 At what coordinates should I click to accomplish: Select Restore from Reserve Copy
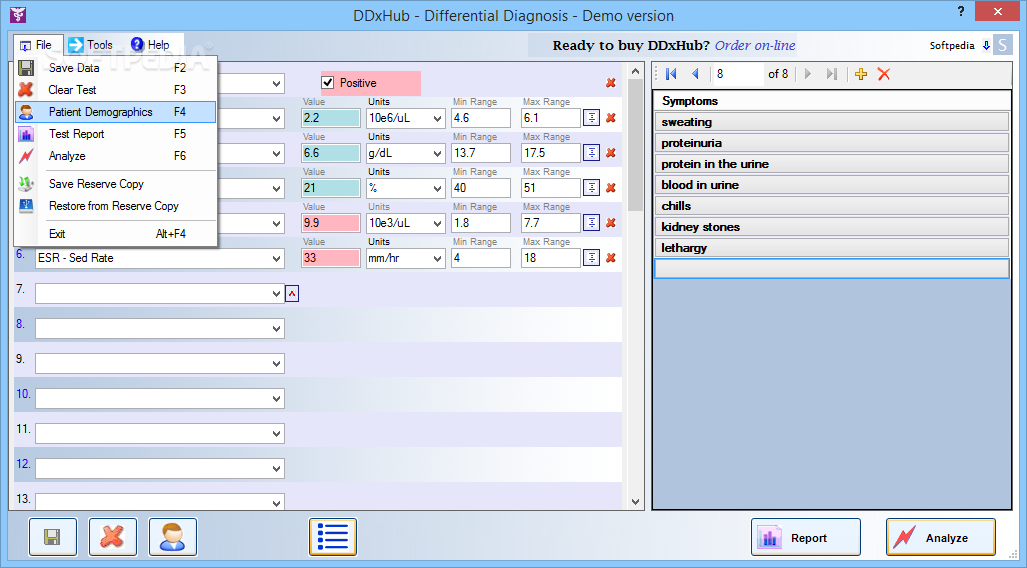click(116, 206)
